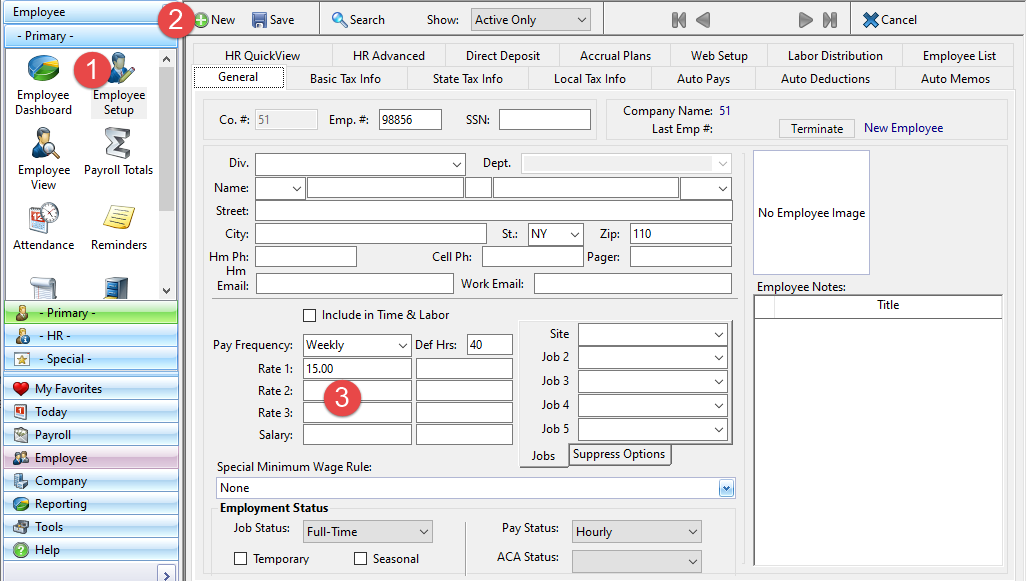Click into the Rate 1 field
1027x581 pixels.
[357, 368]
